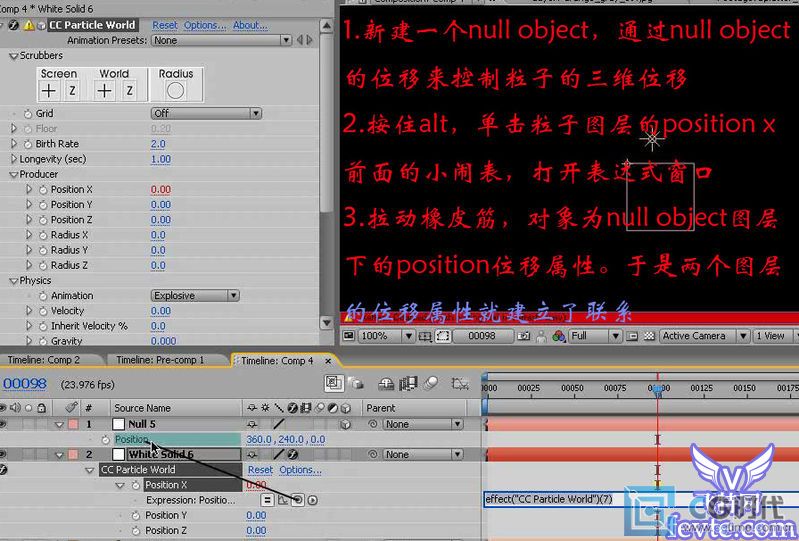Click current time 00098 in timeline
This screenshot has height=541, width=799.
[24, 384]
